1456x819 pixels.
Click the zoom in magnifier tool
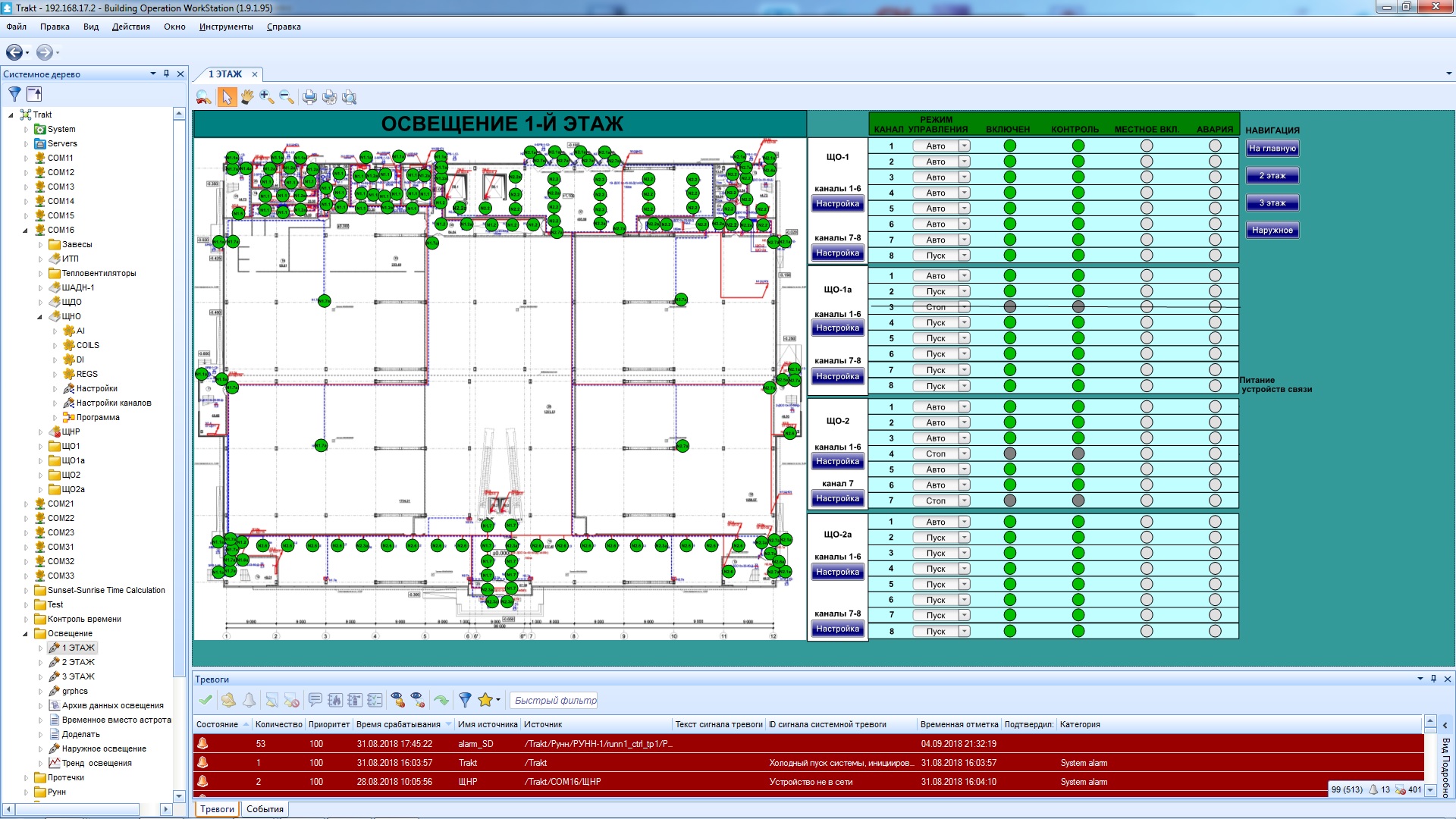[266, 97]
